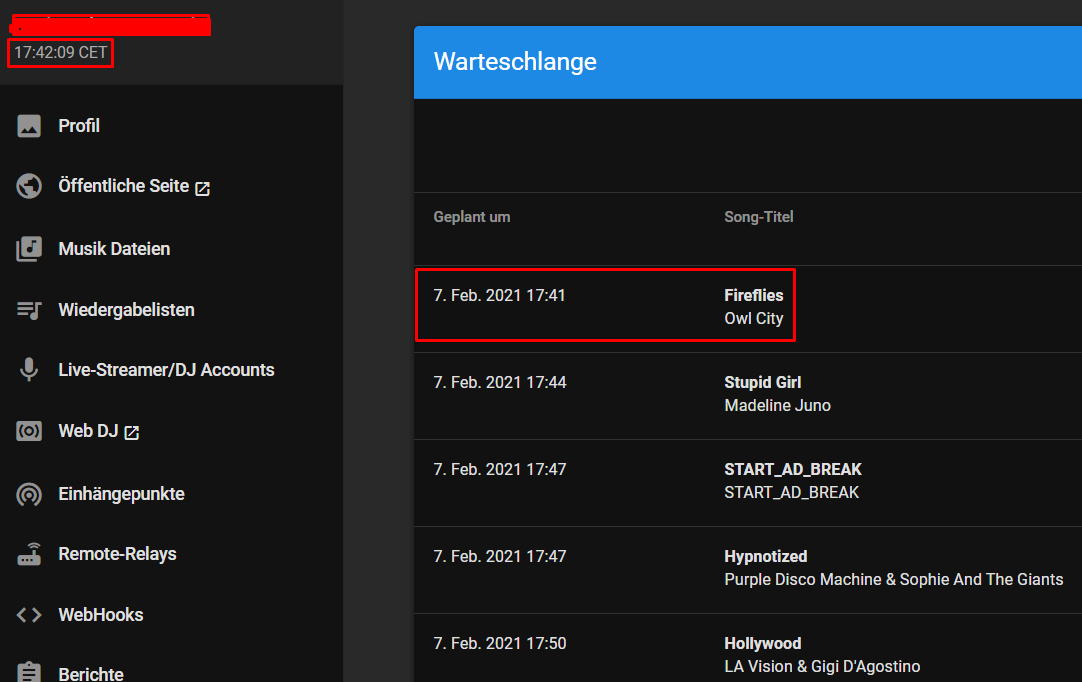Click Purple Disco Machine & Sophie And The Giants
Screen dimensions: 1082x682
894,579
